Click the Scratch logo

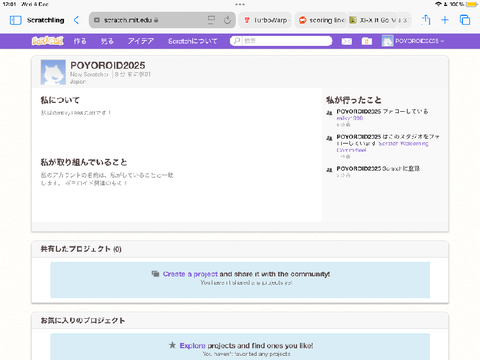47,41
